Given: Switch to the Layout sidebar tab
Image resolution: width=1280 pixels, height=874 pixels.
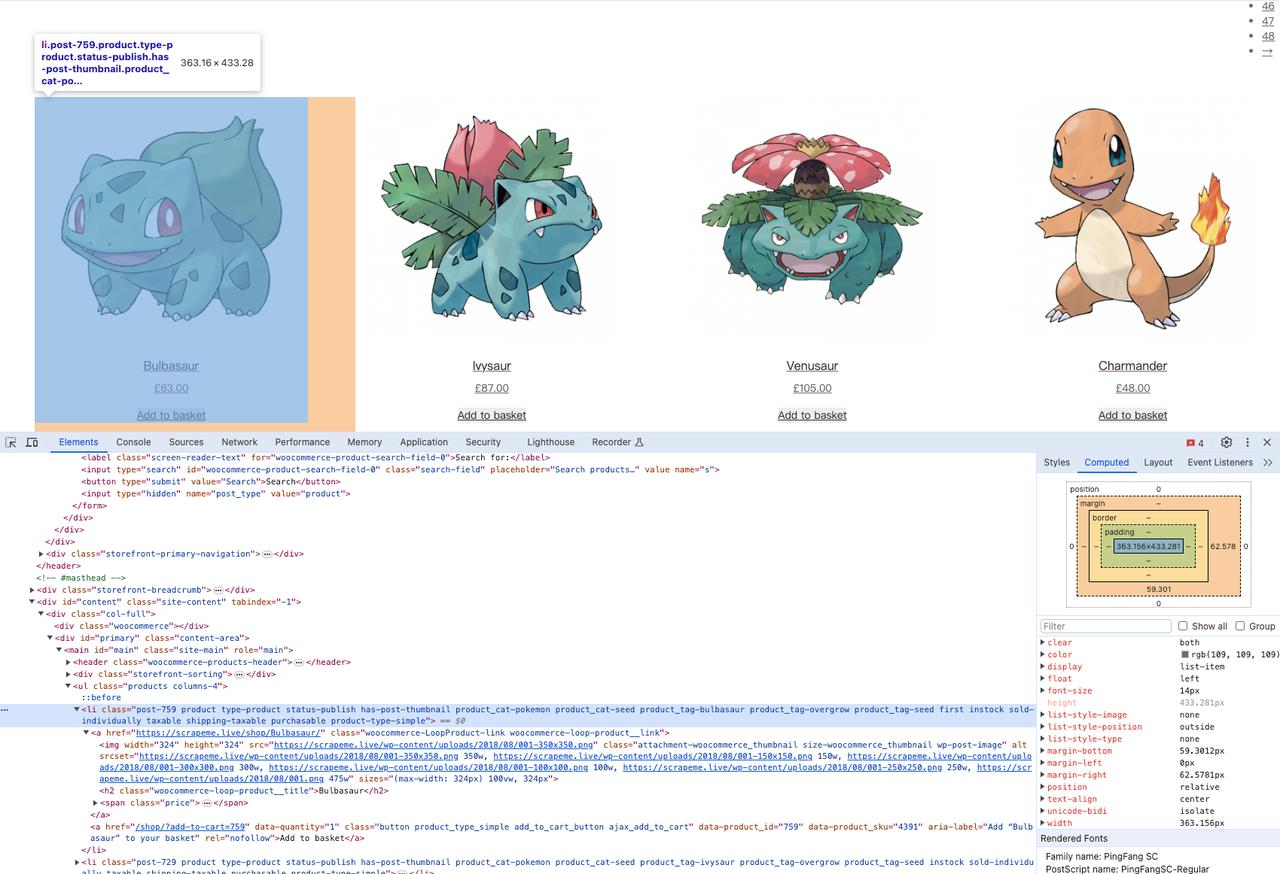Looking at the screenshot, I should tap(1158, 462).
